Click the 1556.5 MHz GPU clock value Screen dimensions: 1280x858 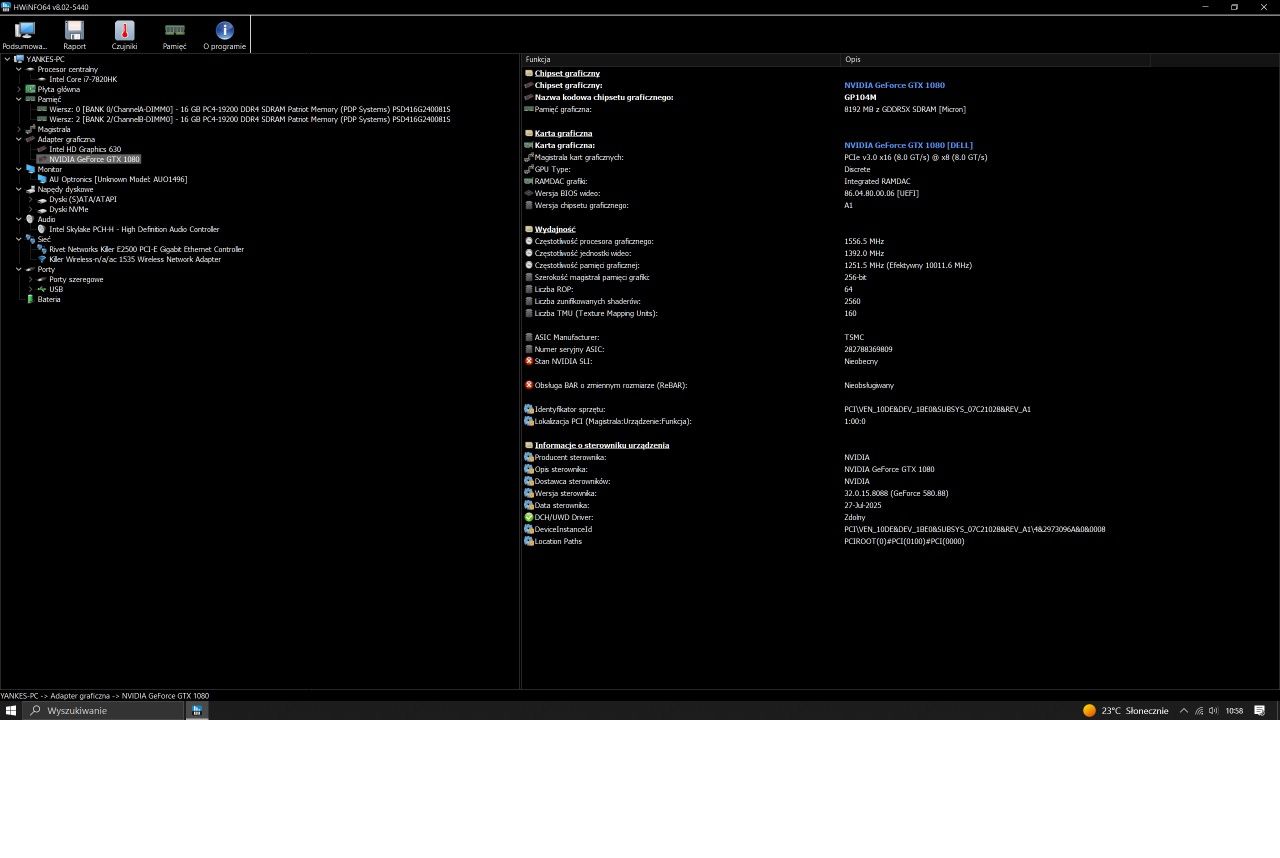[864, 241]
